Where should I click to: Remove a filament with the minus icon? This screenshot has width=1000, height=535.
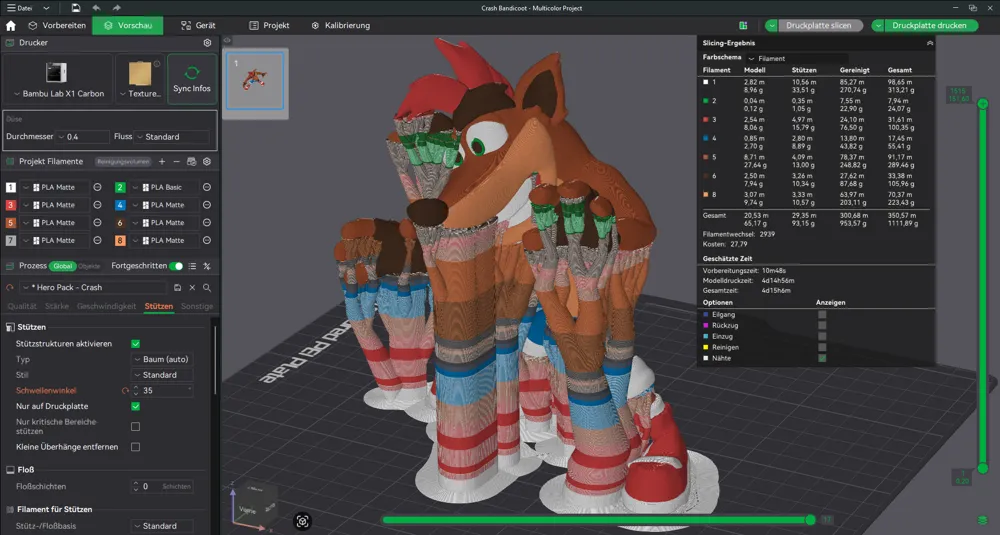pyautogui.click(x=177, y=162)
